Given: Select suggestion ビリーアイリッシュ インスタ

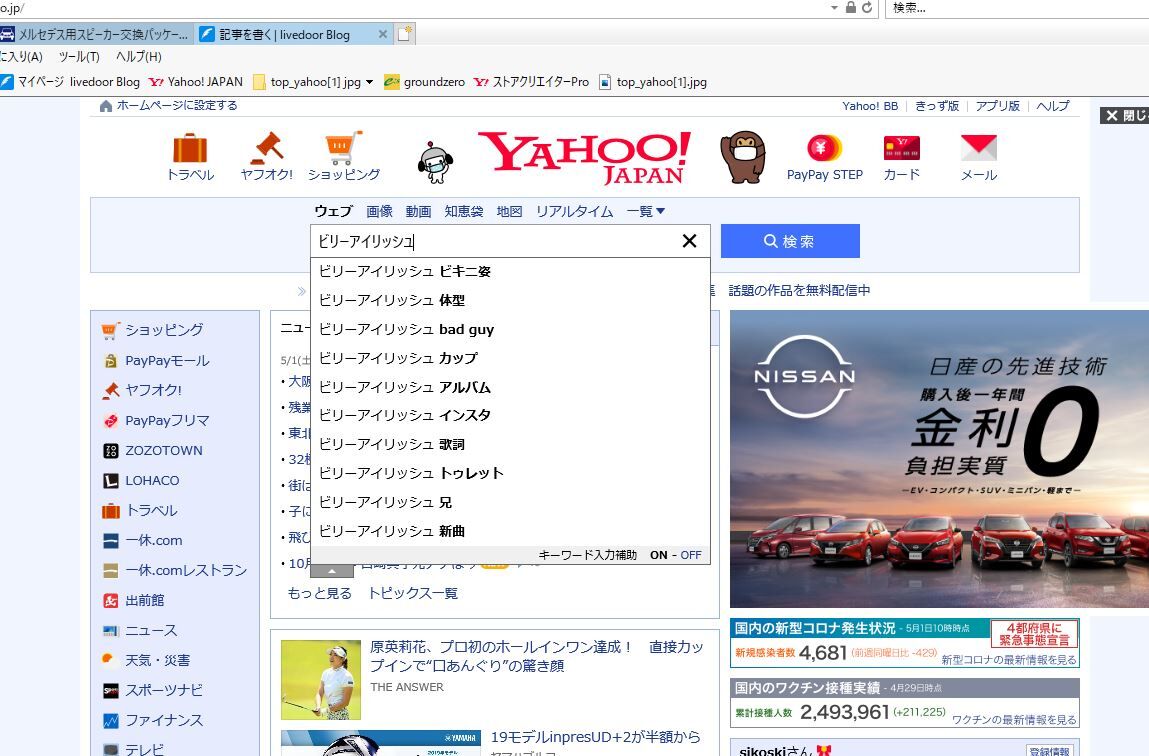Looking at the screenshot, I should tap(511, 415).
